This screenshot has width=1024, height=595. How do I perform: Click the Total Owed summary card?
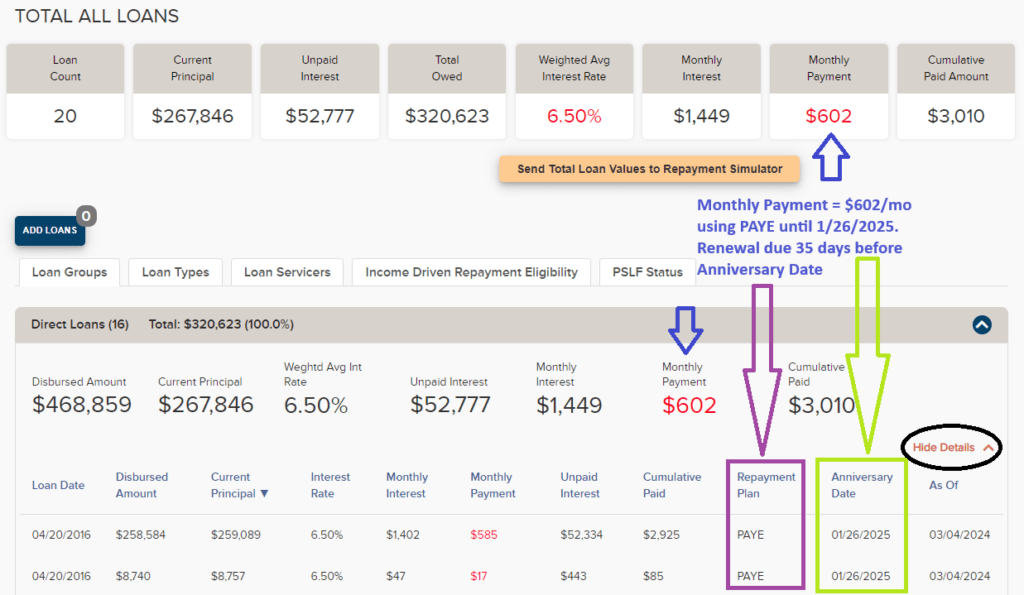[447, 92]
